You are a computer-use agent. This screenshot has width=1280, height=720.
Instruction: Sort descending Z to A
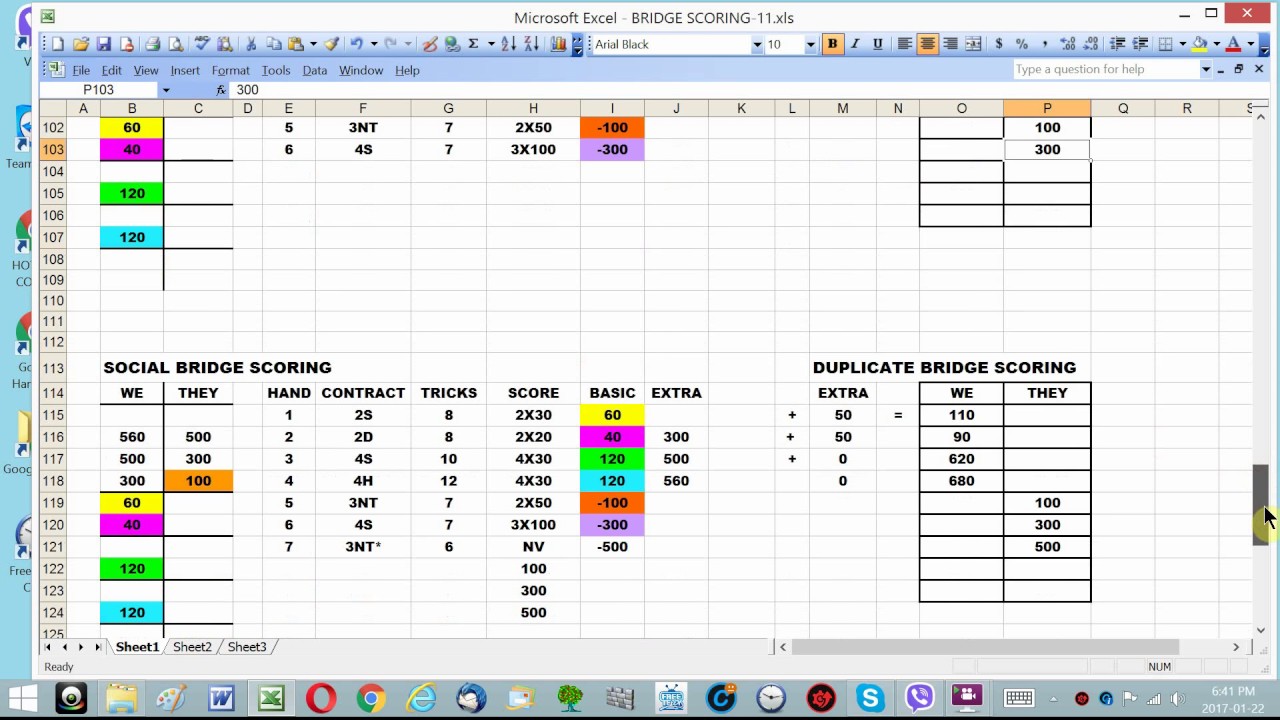[x=531, y=44]
